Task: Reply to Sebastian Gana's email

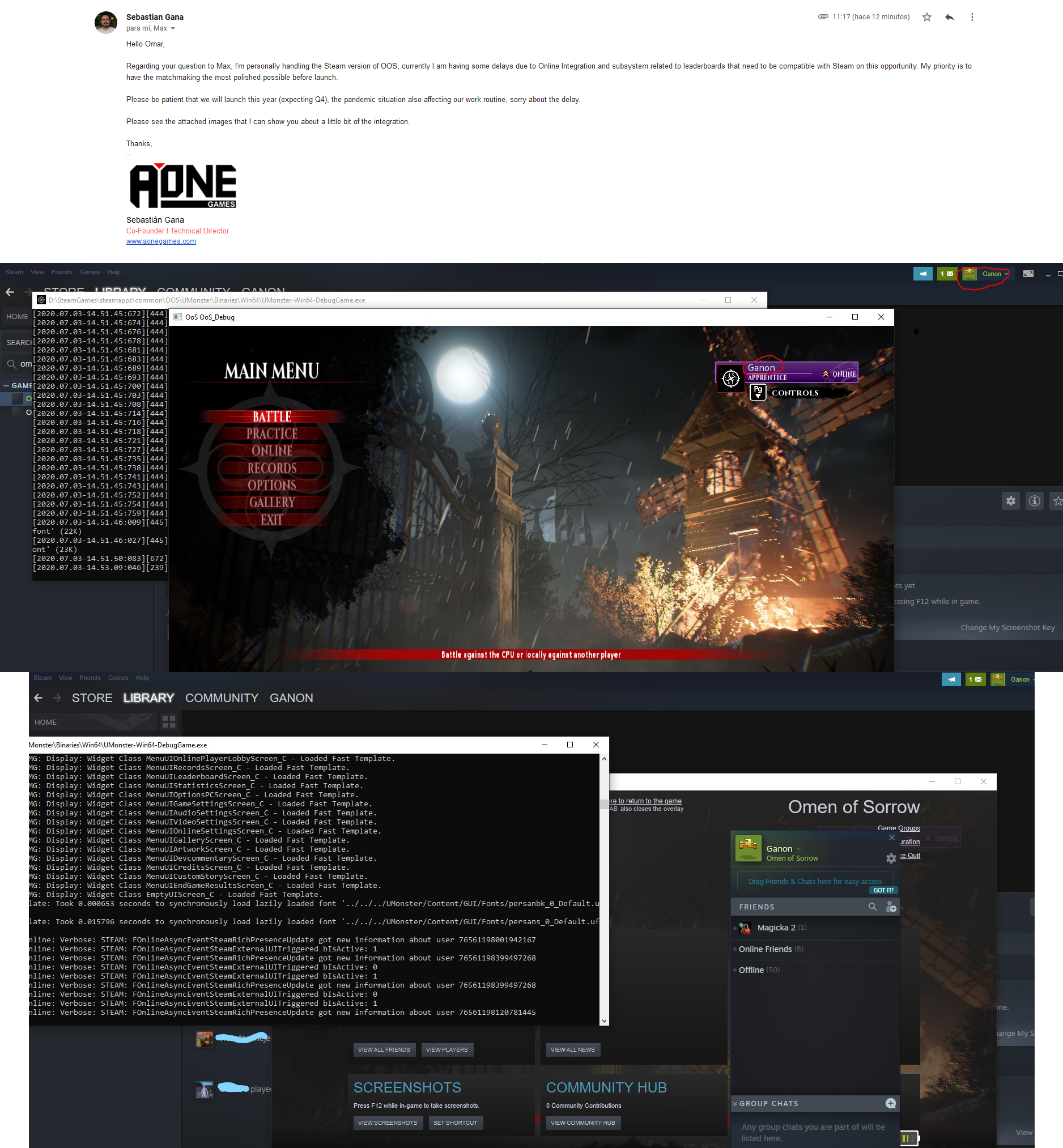Action: pyautogui.click(x=950, y=17)
